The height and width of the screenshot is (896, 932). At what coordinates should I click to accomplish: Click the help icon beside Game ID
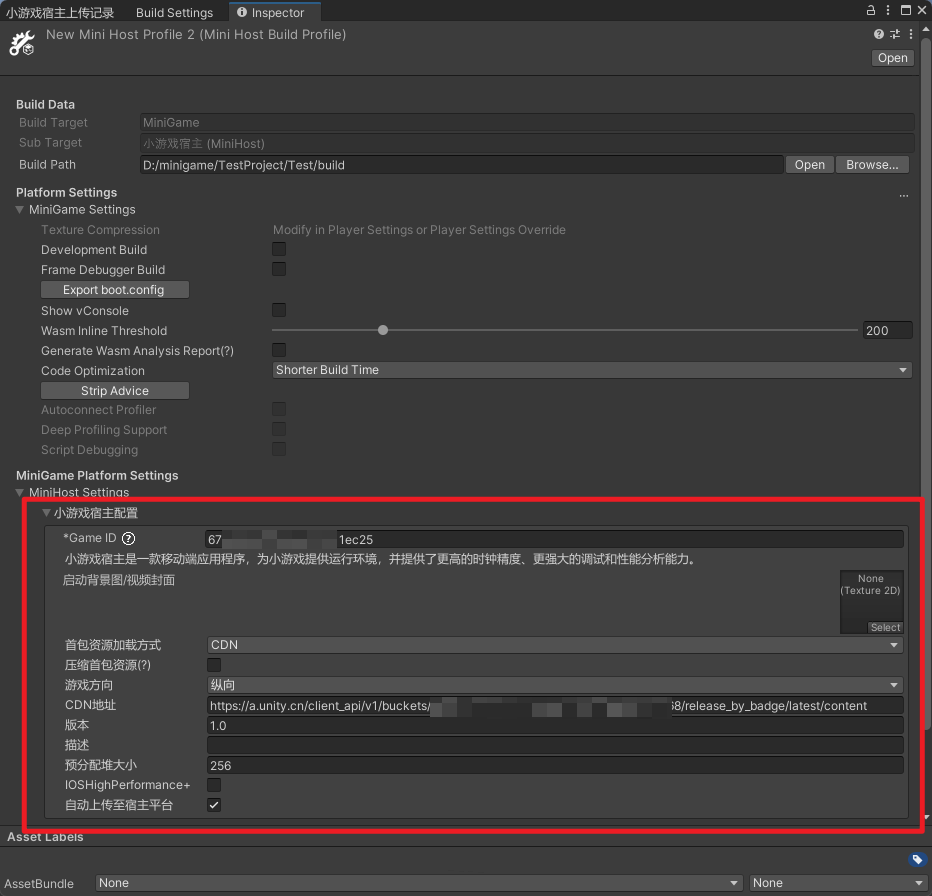coord(128,539)
